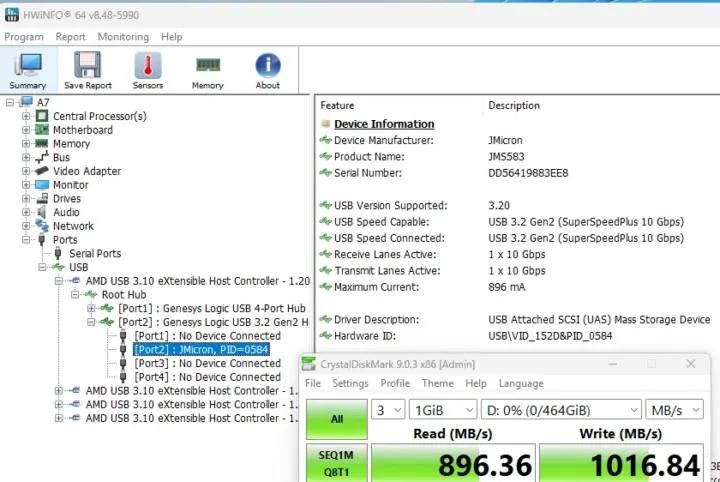Click the Video Adapter card icon
This screenshot has width=720, height=482.
[x=42, y=171]
